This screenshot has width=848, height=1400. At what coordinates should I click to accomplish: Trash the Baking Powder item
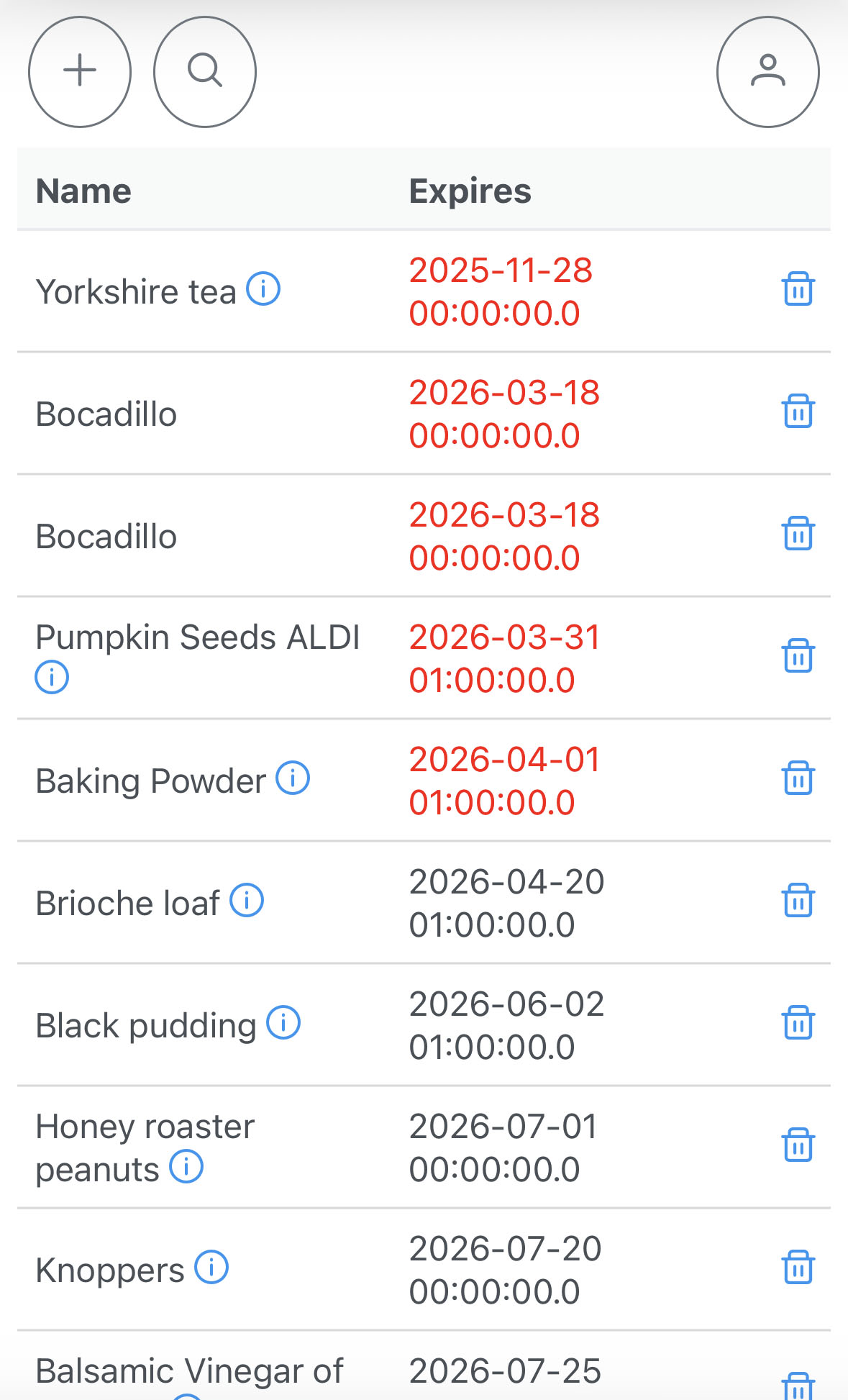point(798,778)
